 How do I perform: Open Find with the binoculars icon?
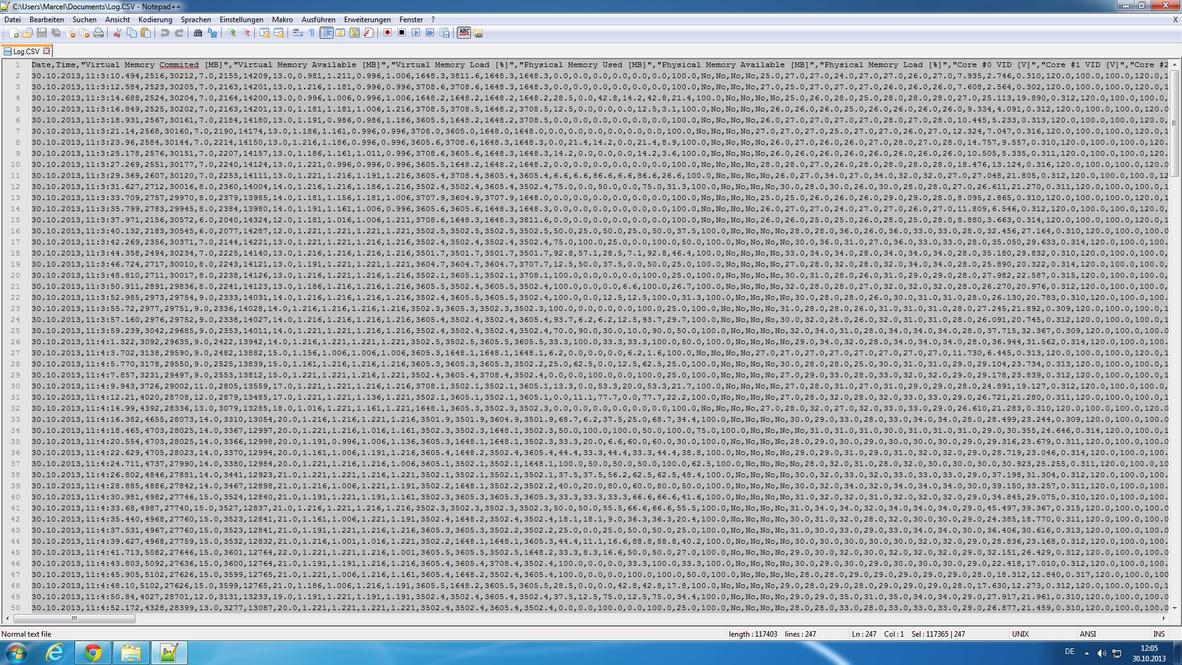[198, 33]
